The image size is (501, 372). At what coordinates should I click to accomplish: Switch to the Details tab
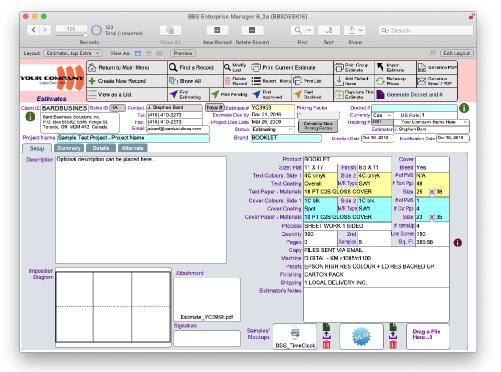(101, 148)
